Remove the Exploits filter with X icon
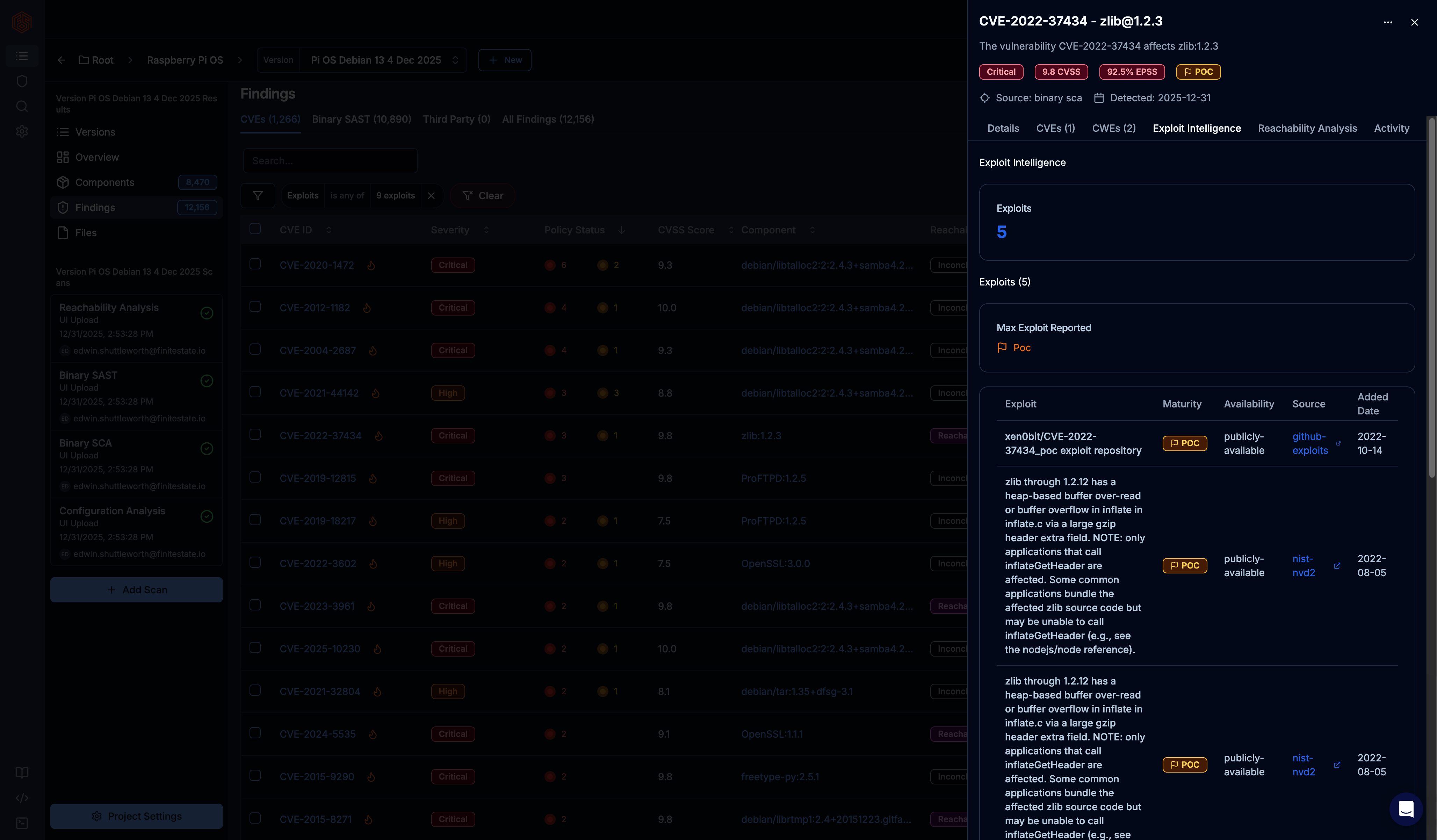 pyautogui.click(x=431, y=196)
